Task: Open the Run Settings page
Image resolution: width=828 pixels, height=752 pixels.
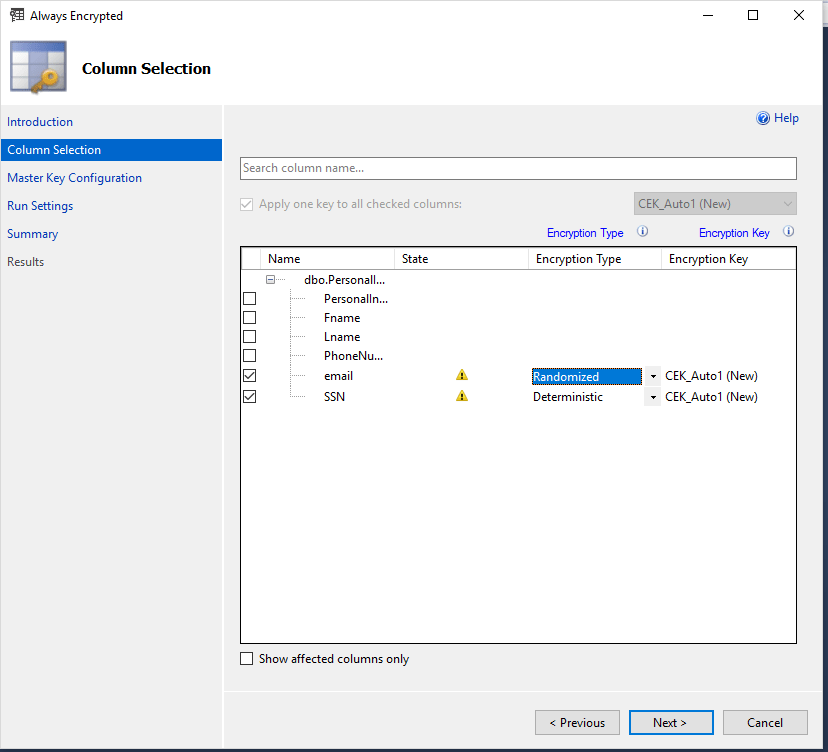Action: [x=40, y=206]
